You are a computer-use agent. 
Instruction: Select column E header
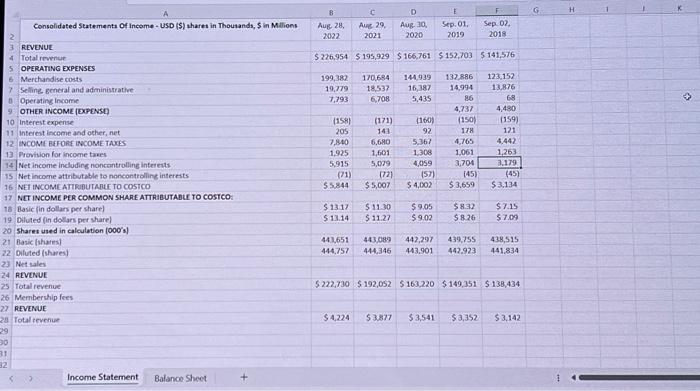pyautogui.click(x=455, y=11)
